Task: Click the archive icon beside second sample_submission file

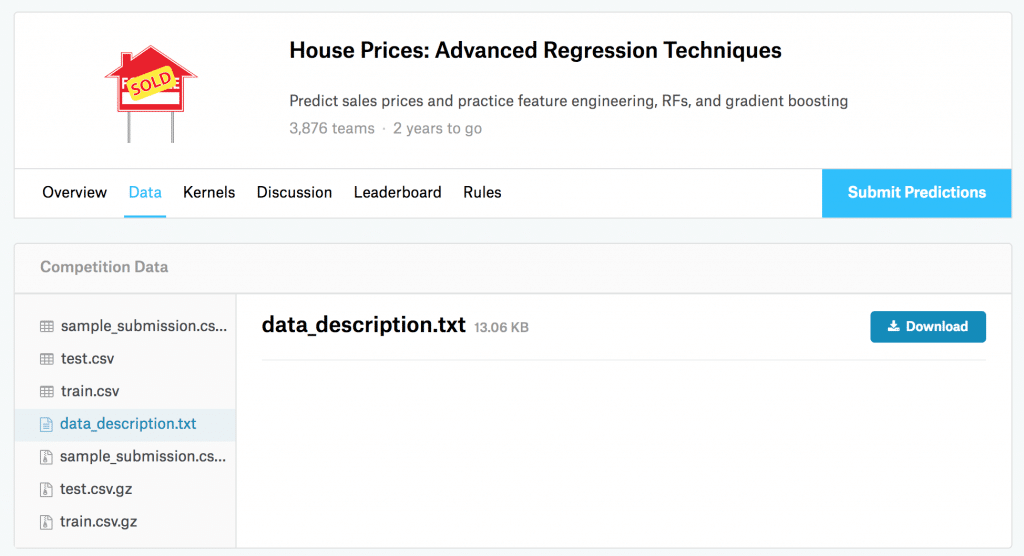Action: click(46, 457)
